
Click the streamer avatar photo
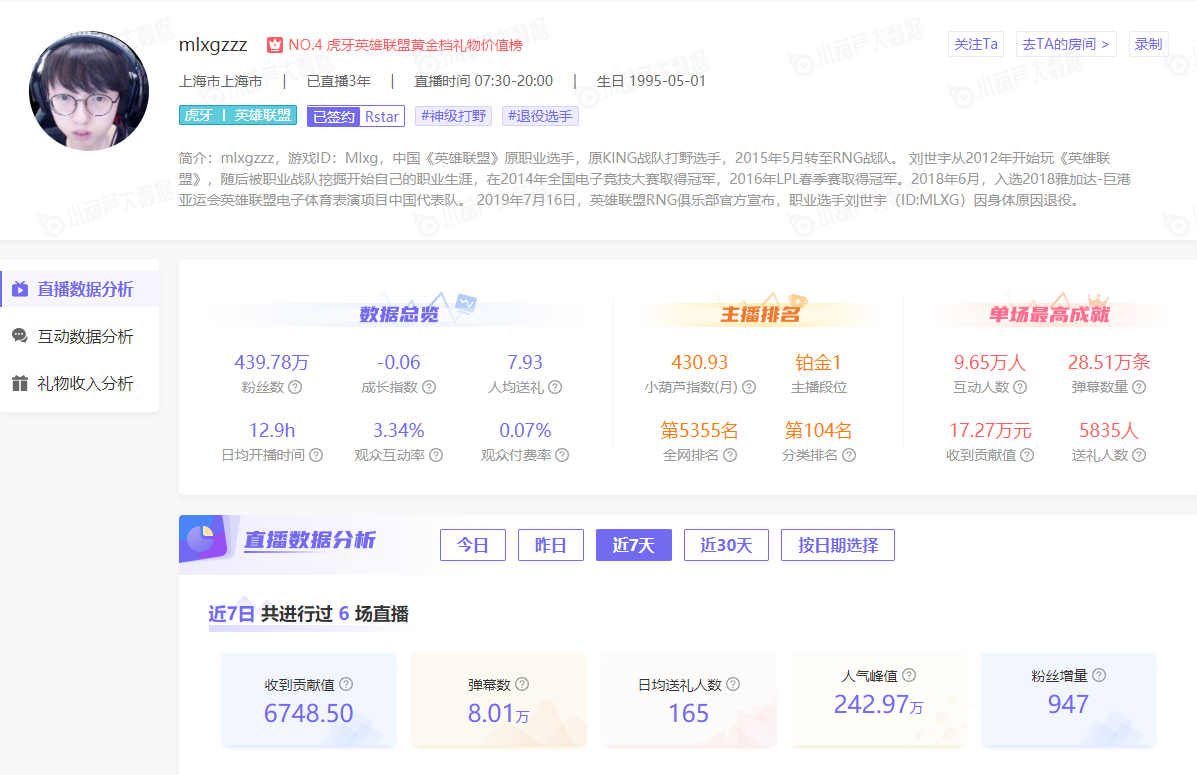tap(89, 91)
